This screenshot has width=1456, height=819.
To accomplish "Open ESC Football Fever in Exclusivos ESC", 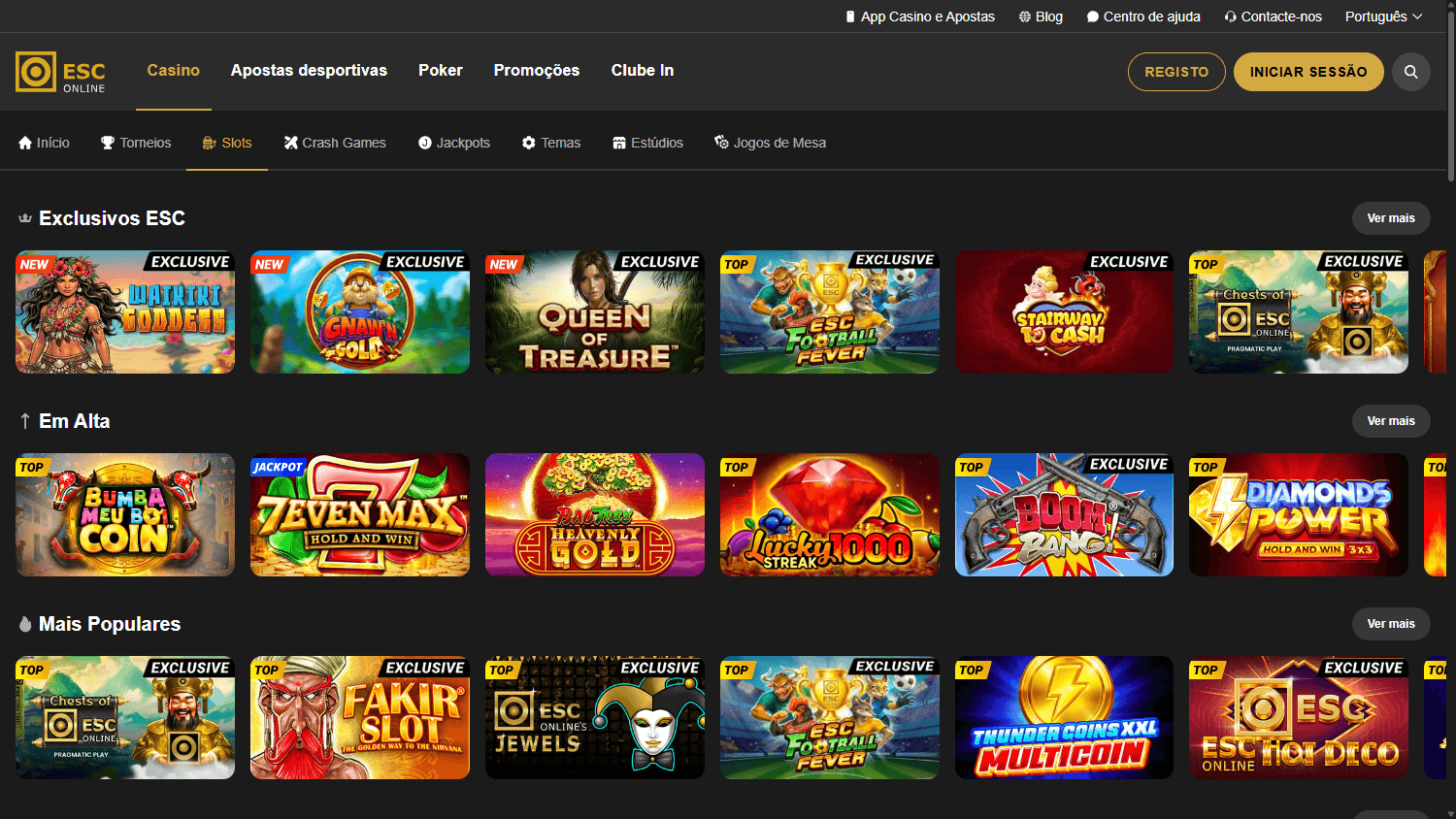I will pyautogui.click(x=830, y=312).
